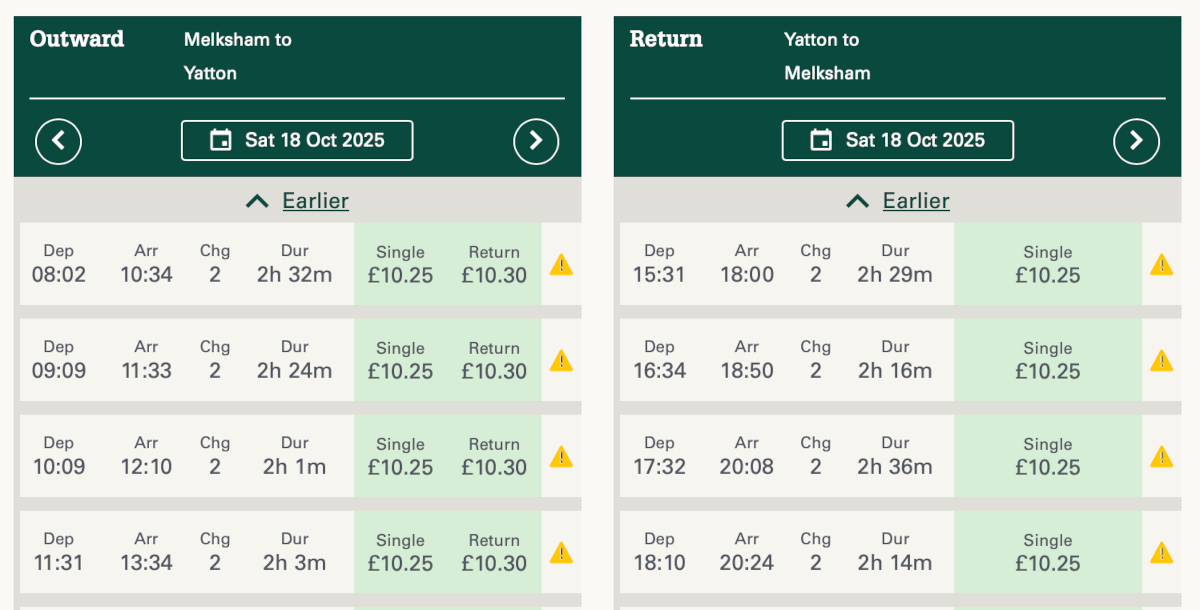
Task: Open the Return date picker Sat 18 Oct
Action: [x=897, y=141]
